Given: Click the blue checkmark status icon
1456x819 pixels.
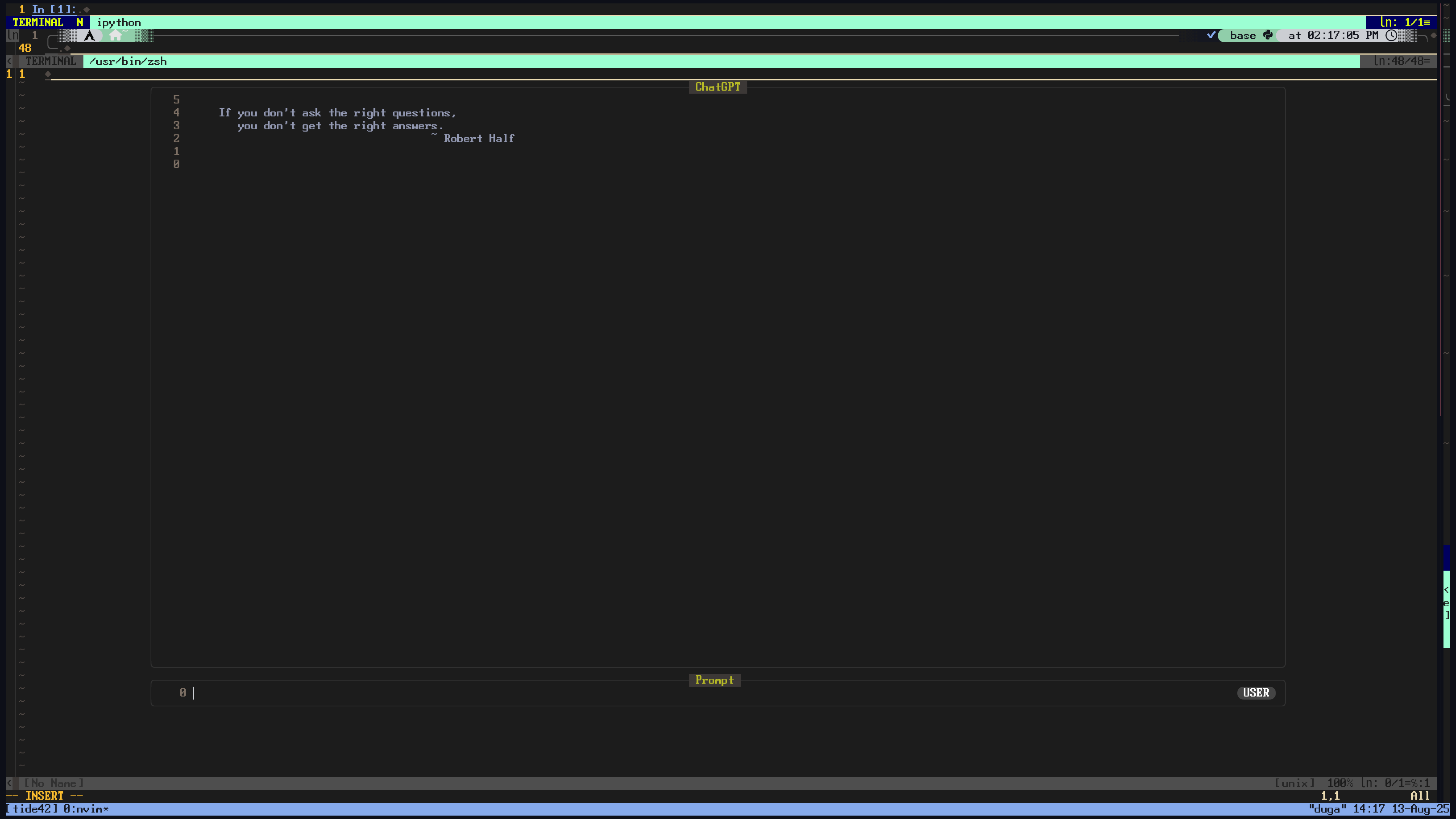Looking at the screenshot, I should [x=1211, y=35].
